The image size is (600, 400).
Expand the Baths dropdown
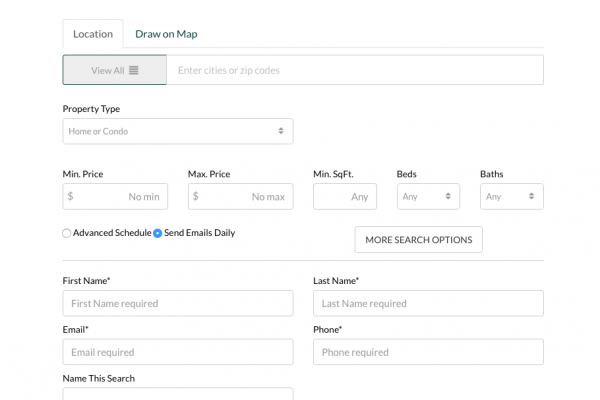[x=511, y=197]
